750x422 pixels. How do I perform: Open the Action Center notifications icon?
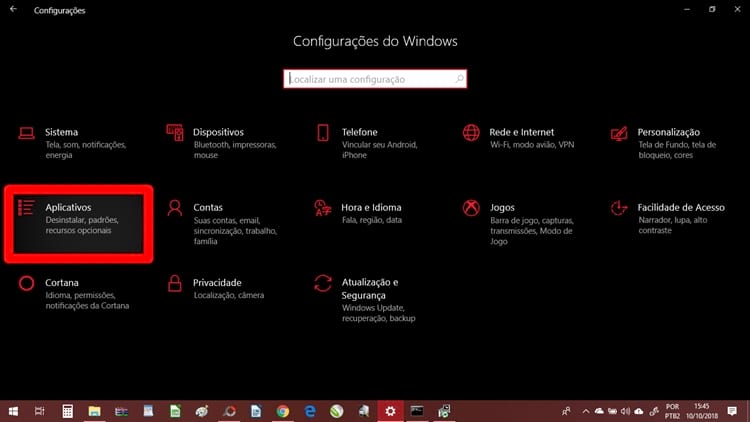click(x=734, y=411)
